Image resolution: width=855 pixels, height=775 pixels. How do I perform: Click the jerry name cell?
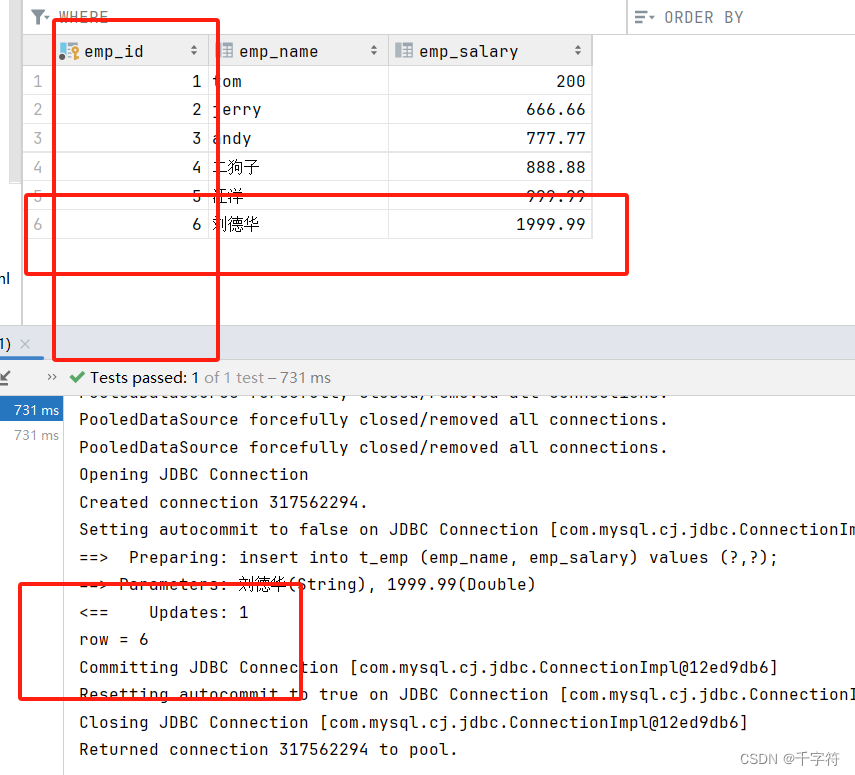pos(298,110)
